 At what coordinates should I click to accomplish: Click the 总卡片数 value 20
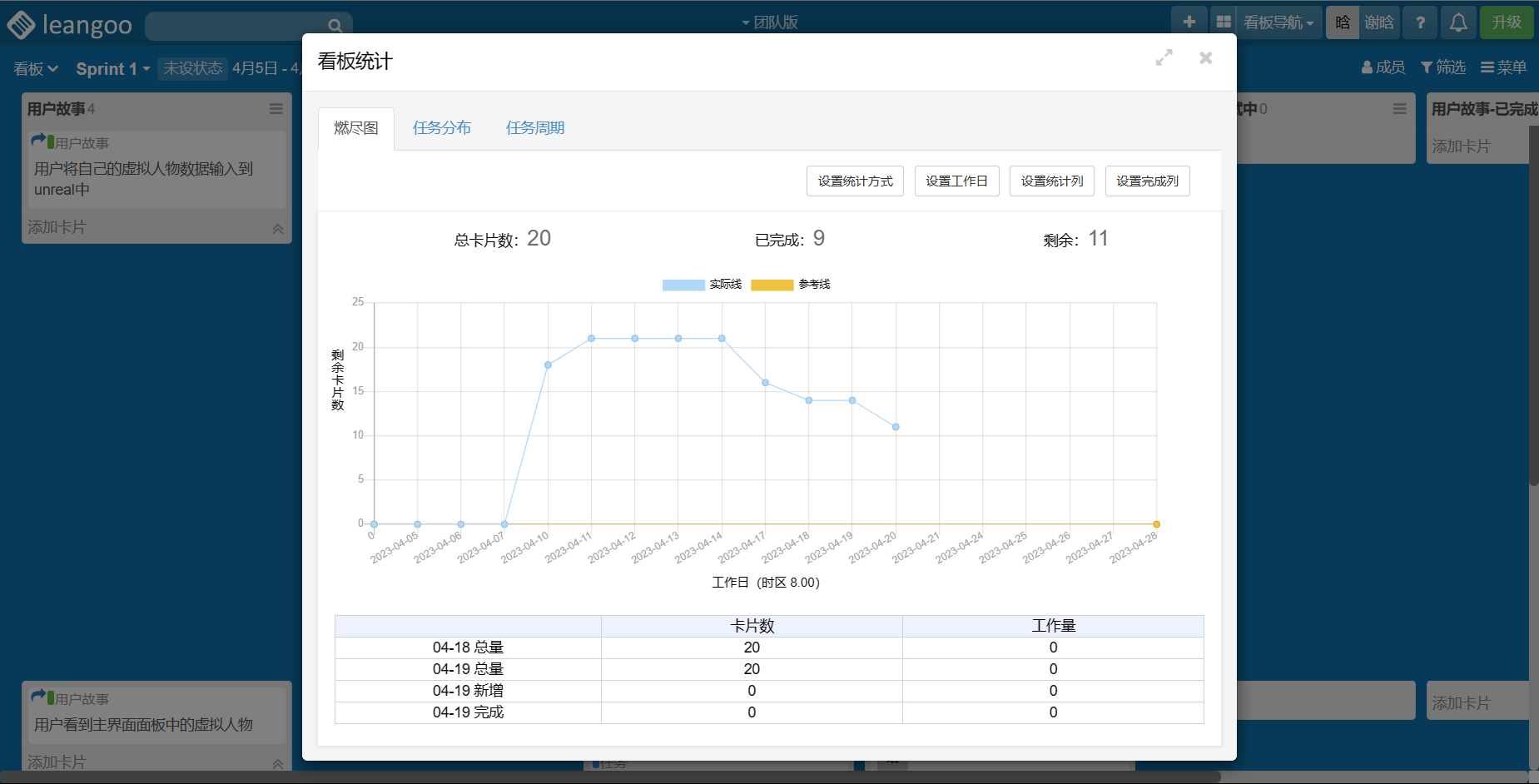[539, 239]
